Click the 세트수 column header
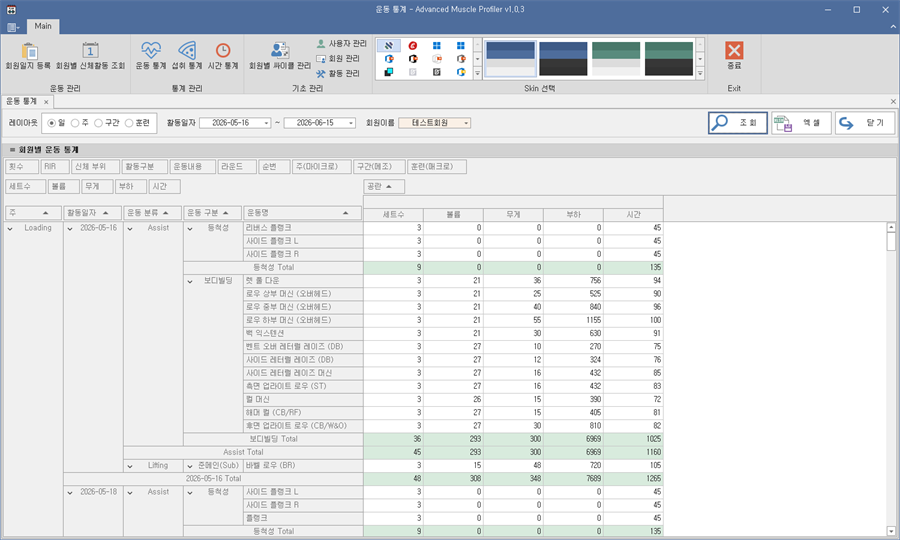 click(x=394, y=215)
